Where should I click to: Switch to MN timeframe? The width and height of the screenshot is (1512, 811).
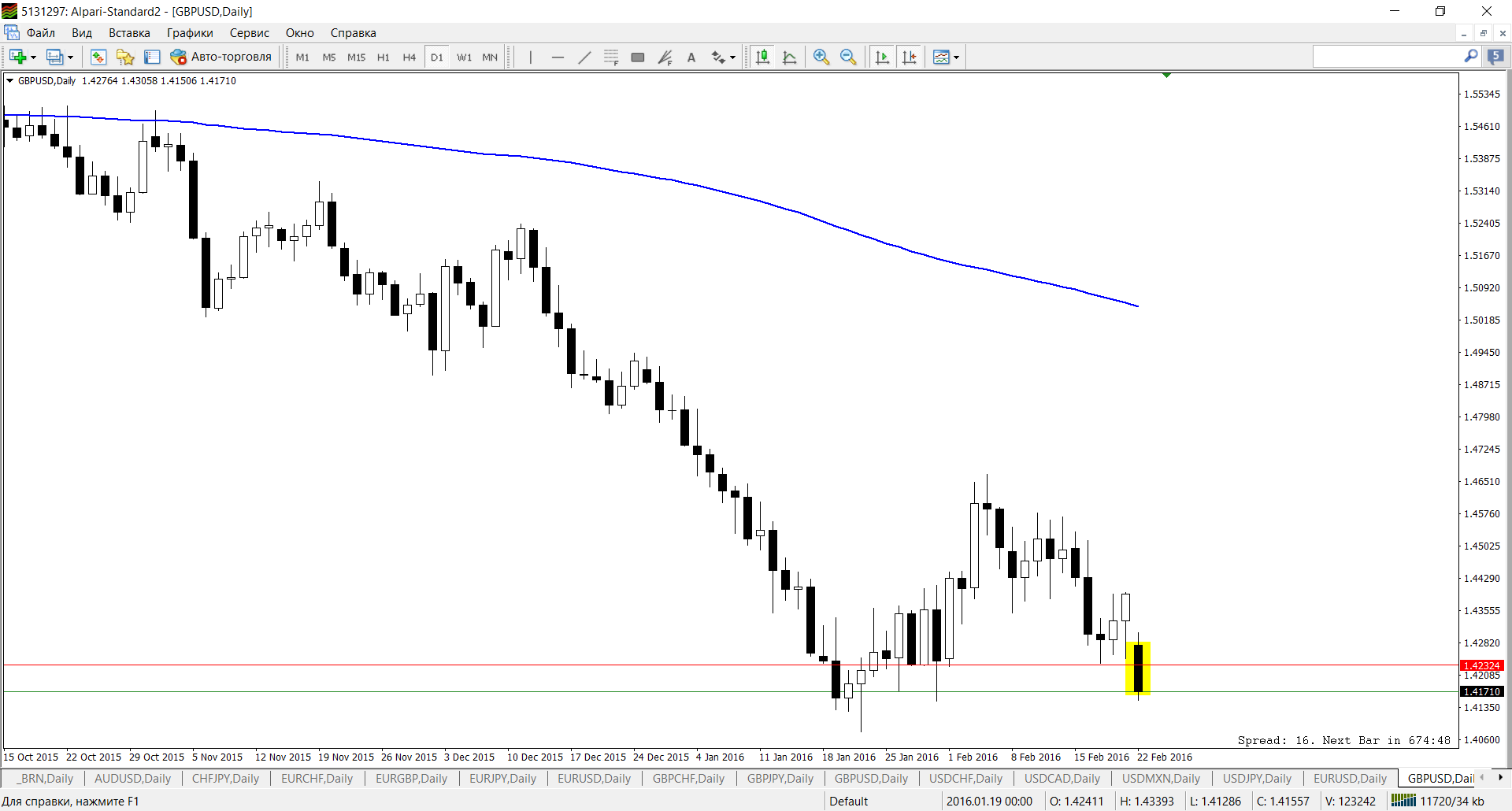click(x=490, y=57)
